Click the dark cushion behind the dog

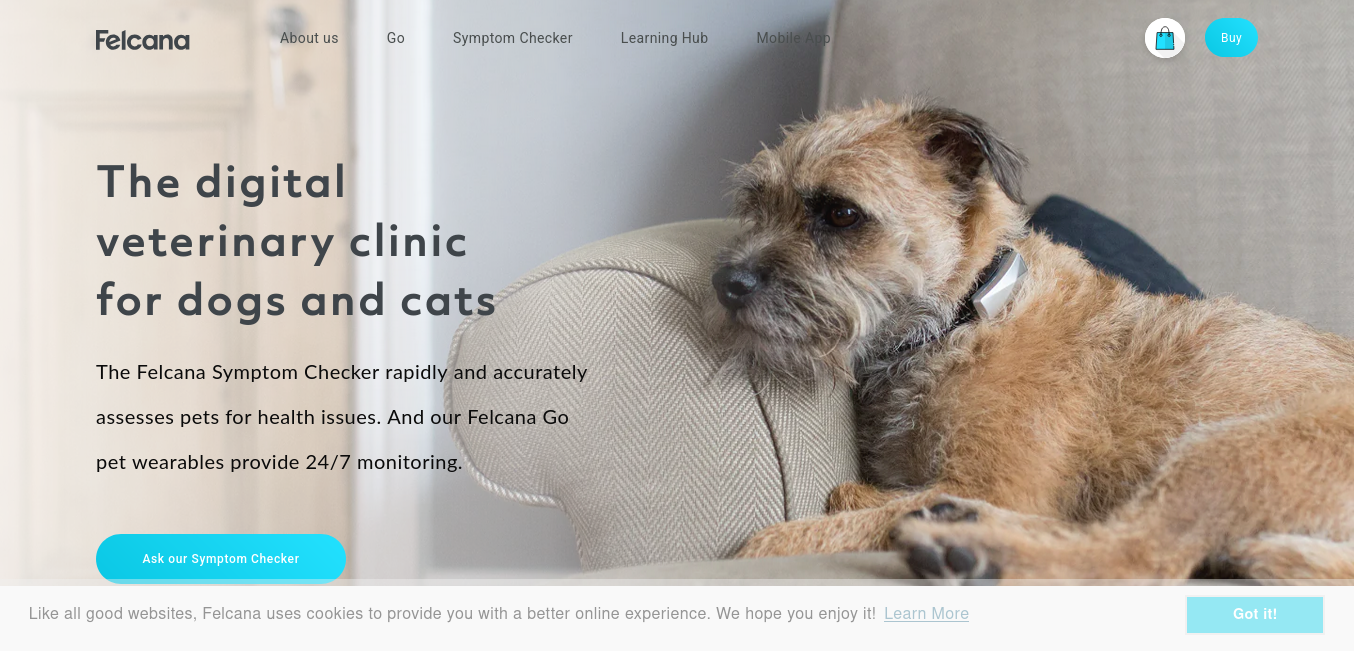[x=1110, y=245]
